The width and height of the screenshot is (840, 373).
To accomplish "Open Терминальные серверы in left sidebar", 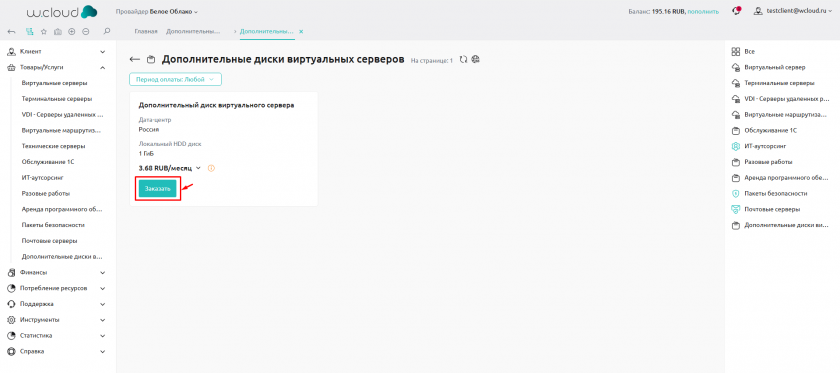I will 56,99.
